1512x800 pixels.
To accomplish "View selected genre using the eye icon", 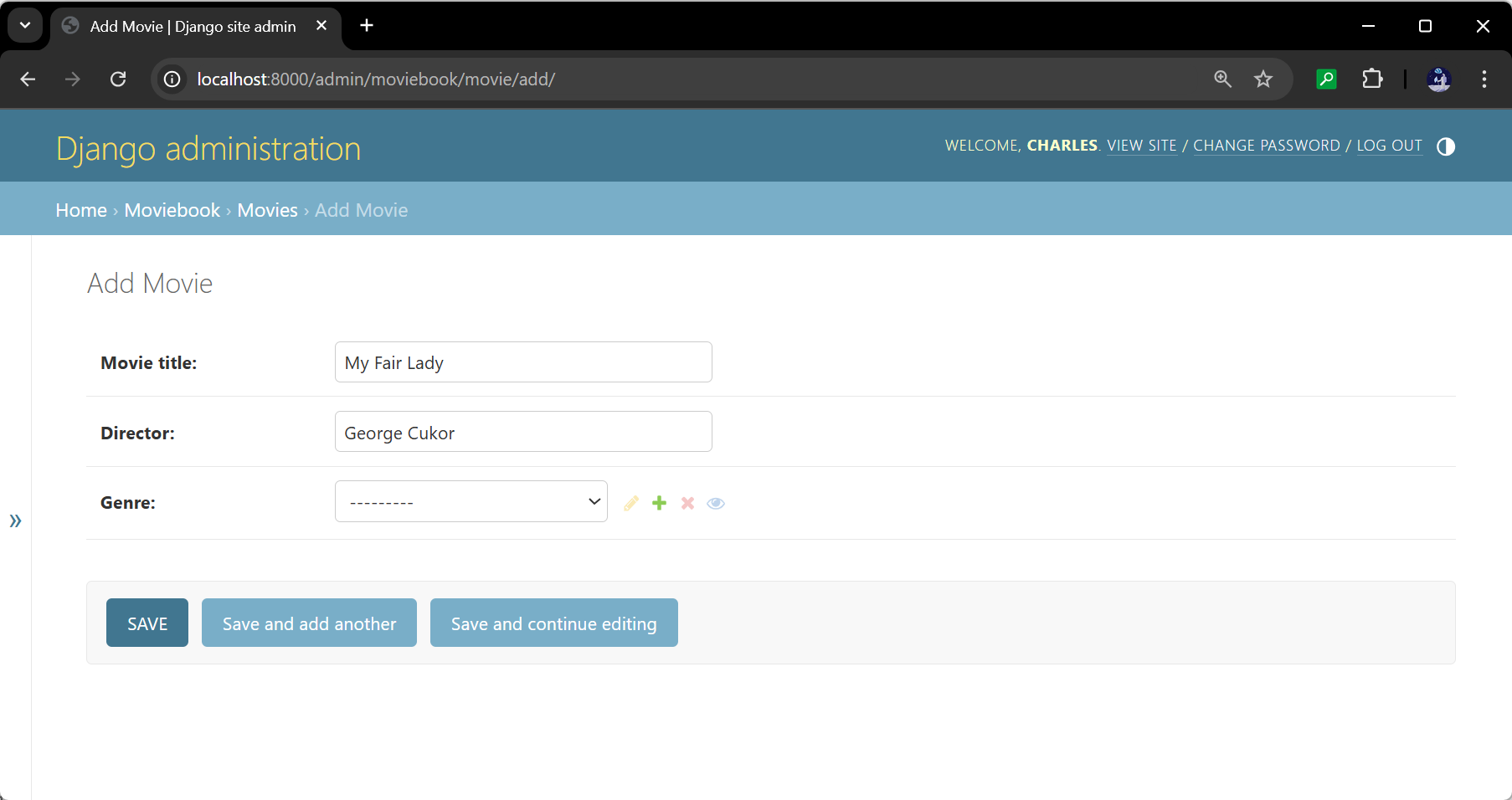I will 716,503.
